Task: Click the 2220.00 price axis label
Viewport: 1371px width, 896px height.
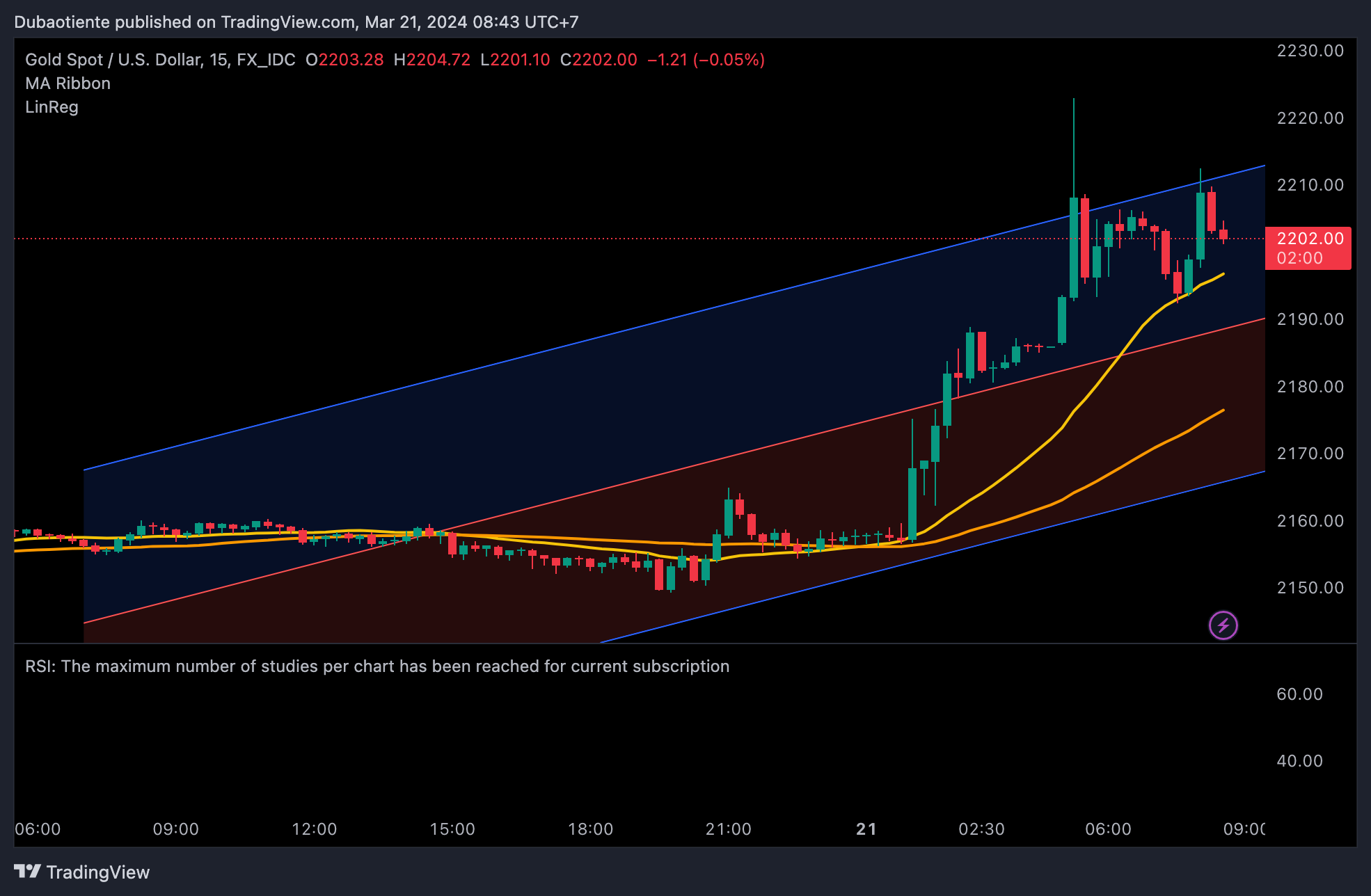Action: pyautogui.click(x=1310, y=118)
